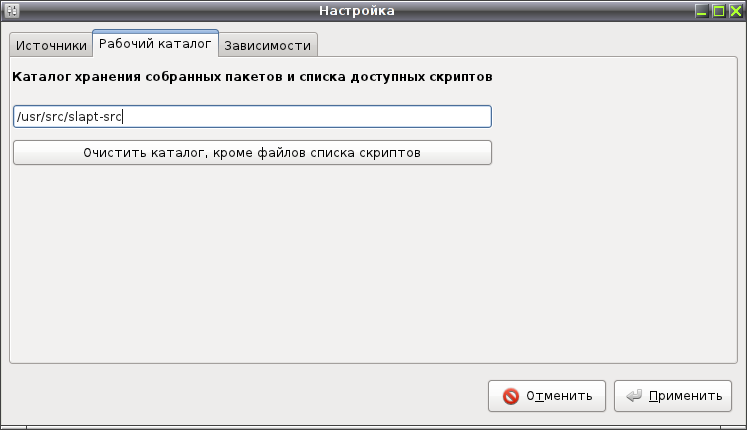Close the Настройка window
The image size is (747, 430).
736,11
